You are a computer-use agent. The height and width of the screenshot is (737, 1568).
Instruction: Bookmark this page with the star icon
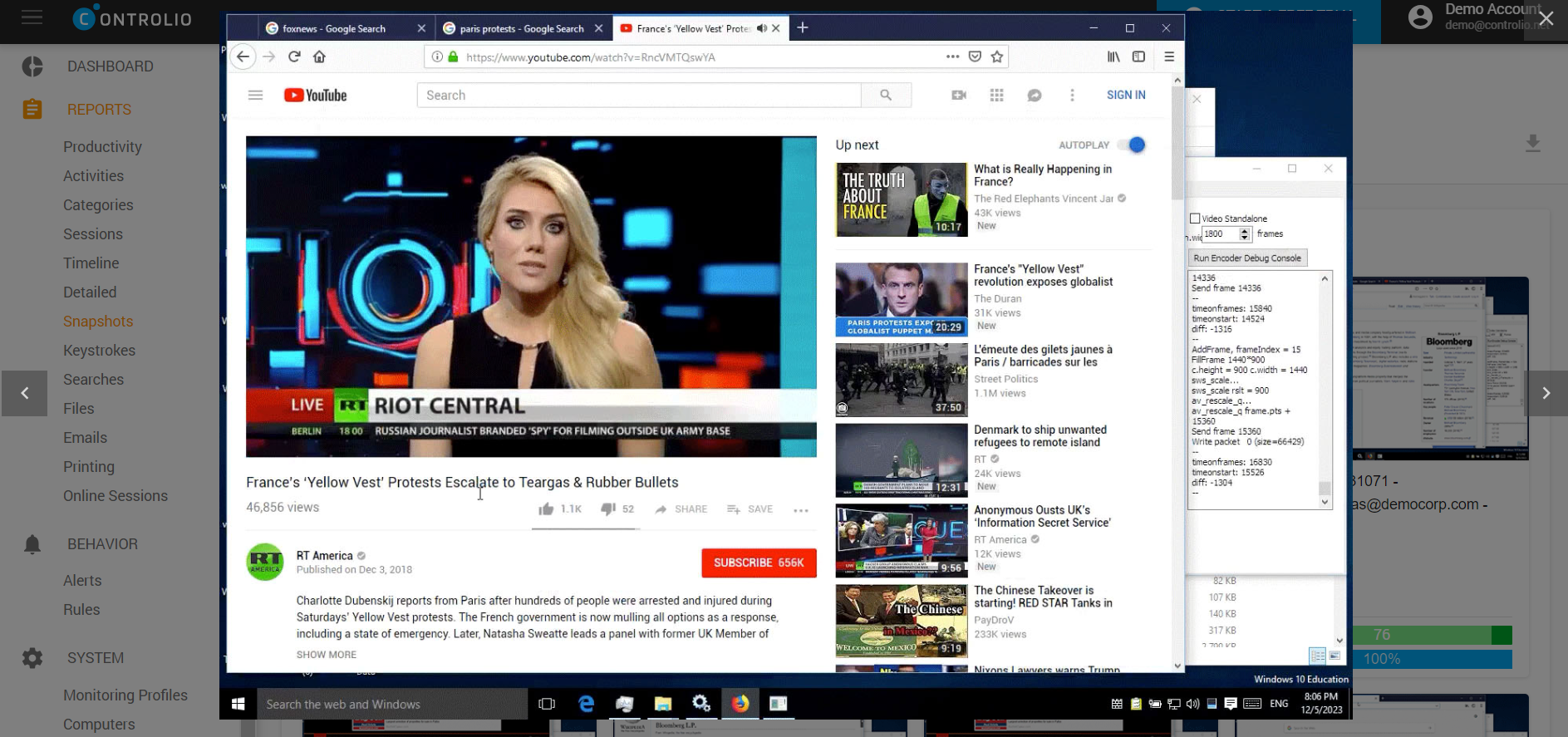point(997,57)
